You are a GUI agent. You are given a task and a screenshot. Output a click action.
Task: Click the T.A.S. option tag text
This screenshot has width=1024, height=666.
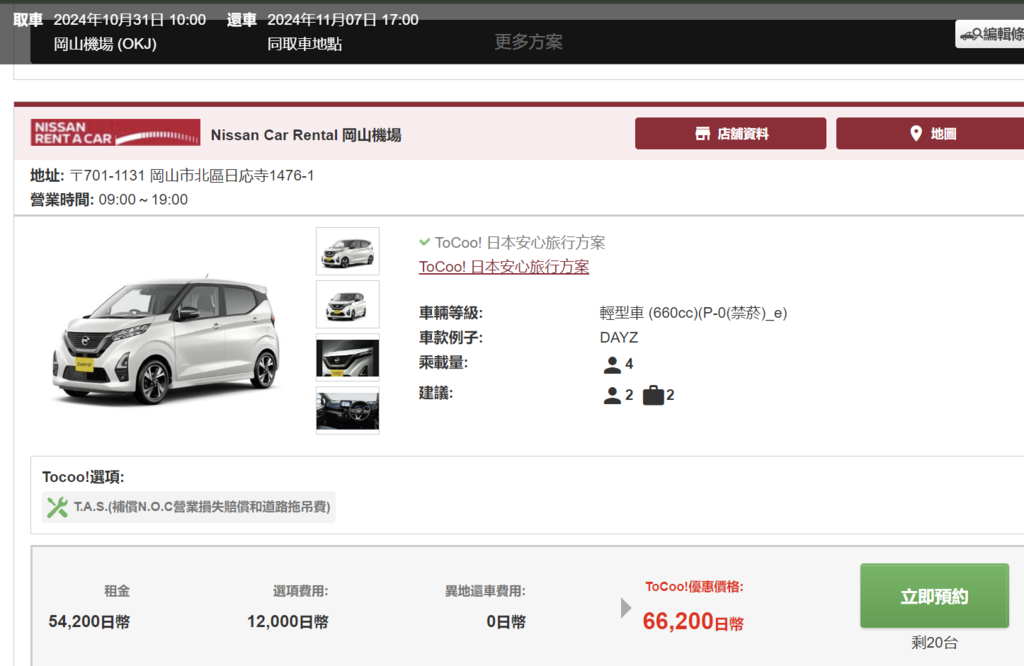[202, 507]
